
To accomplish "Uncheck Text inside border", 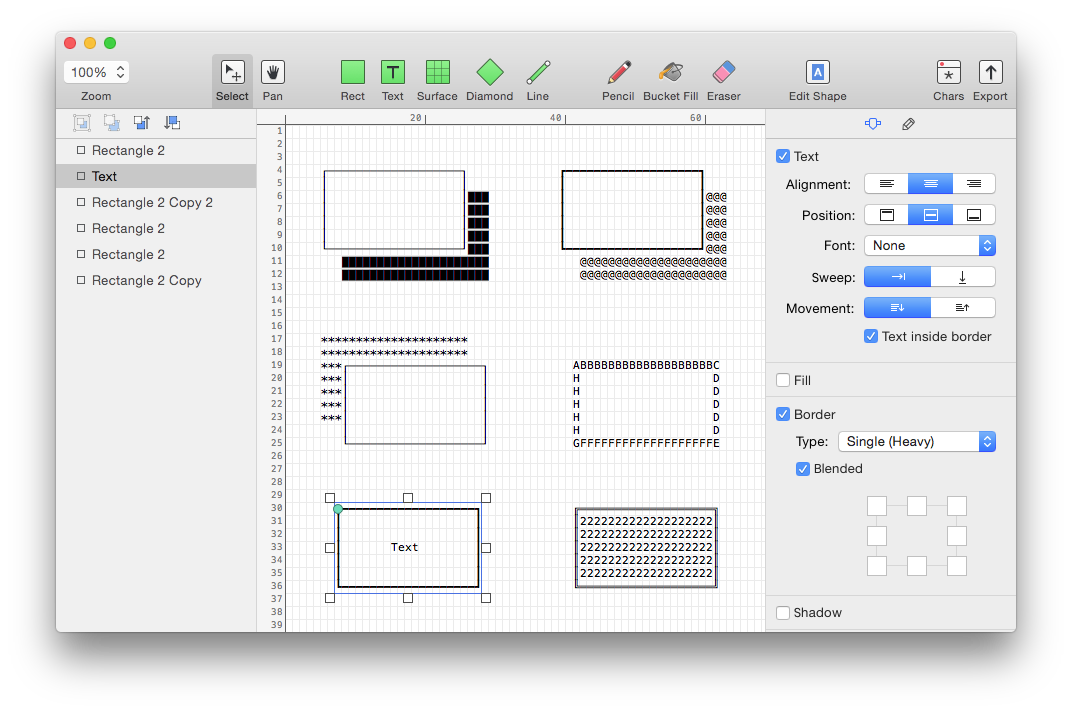I will [871, 336].
